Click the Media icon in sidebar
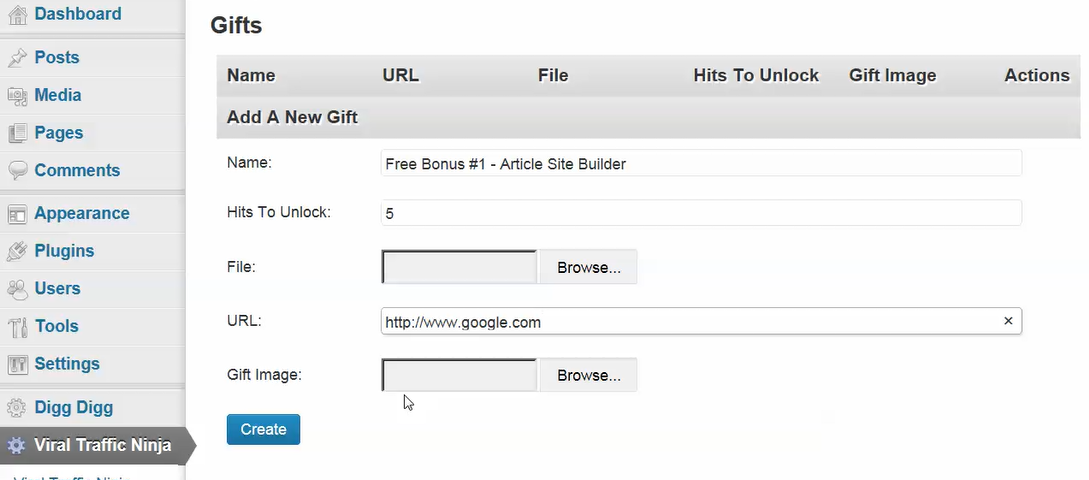 point(16,96)
